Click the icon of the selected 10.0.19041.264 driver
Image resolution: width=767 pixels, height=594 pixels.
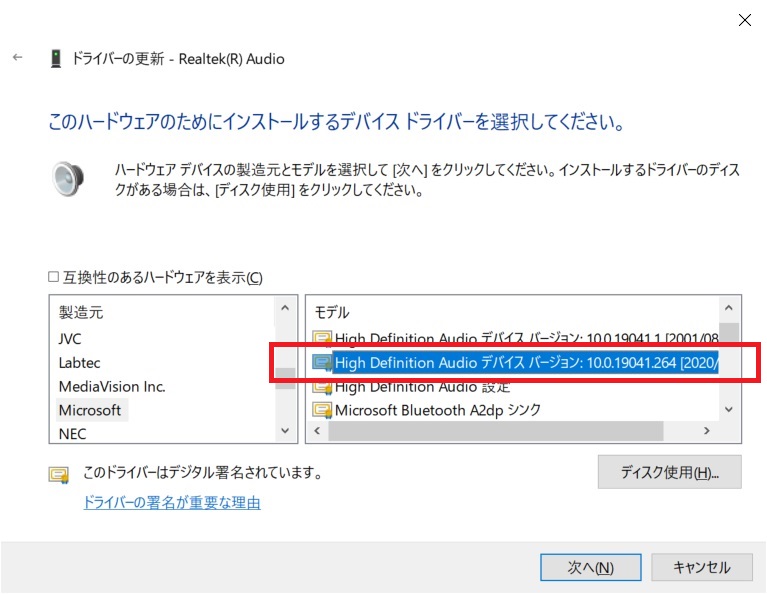(x=322, y=363)
